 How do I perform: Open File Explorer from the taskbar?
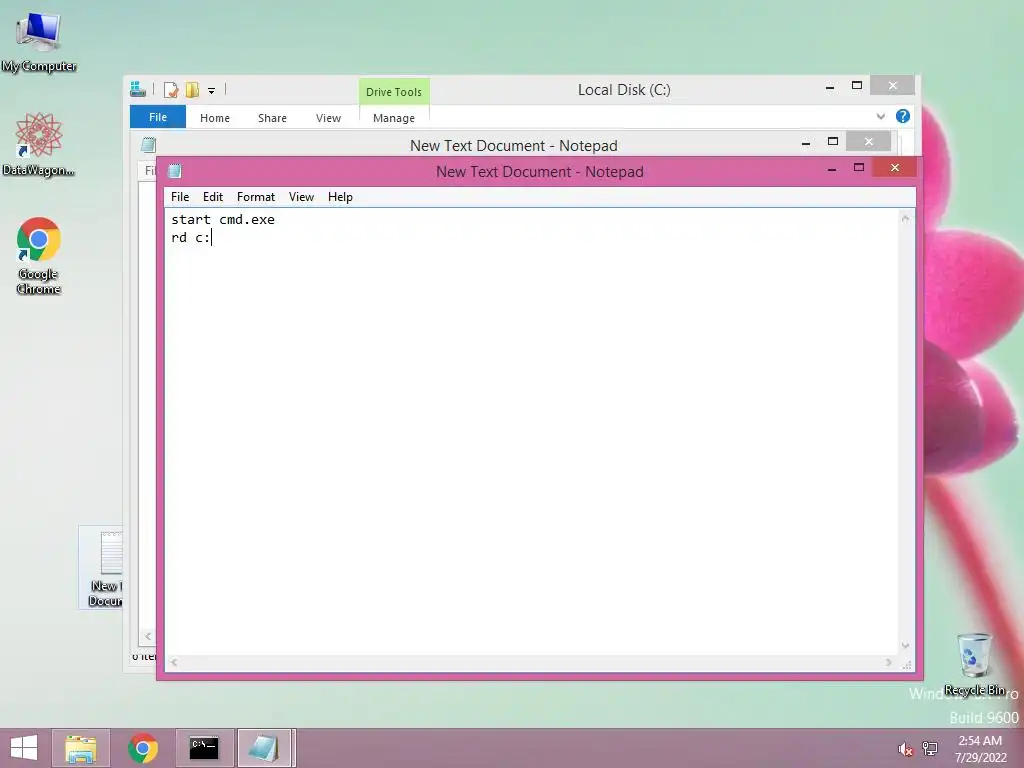[80, 748]
